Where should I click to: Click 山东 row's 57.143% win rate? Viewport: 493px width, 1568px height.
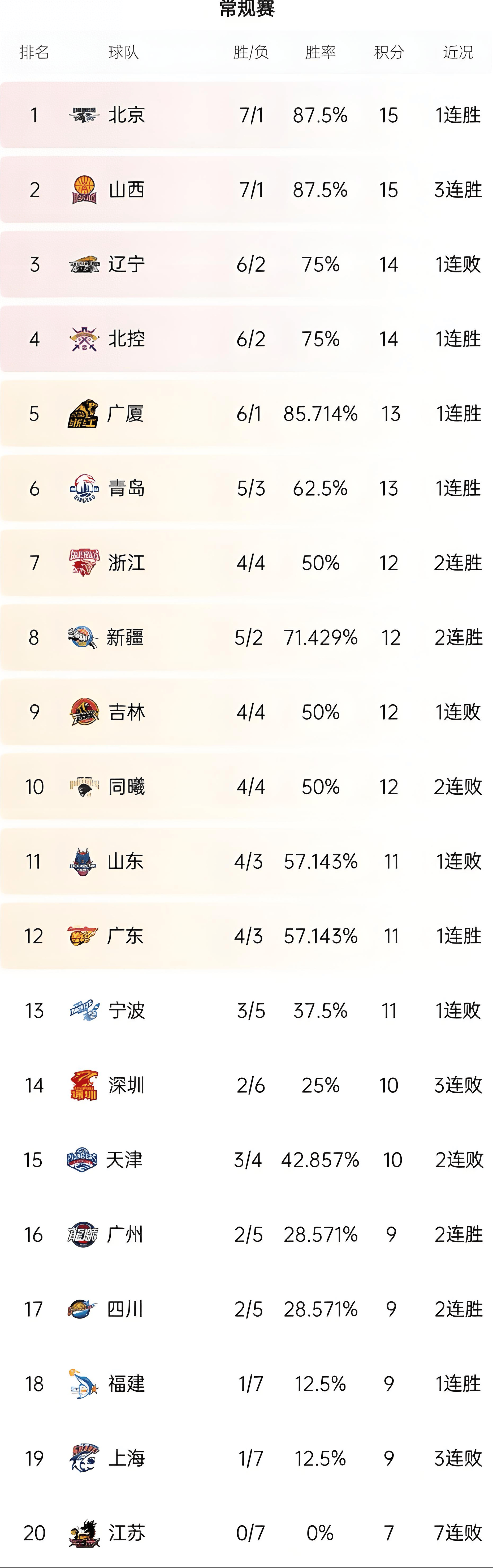320,861
